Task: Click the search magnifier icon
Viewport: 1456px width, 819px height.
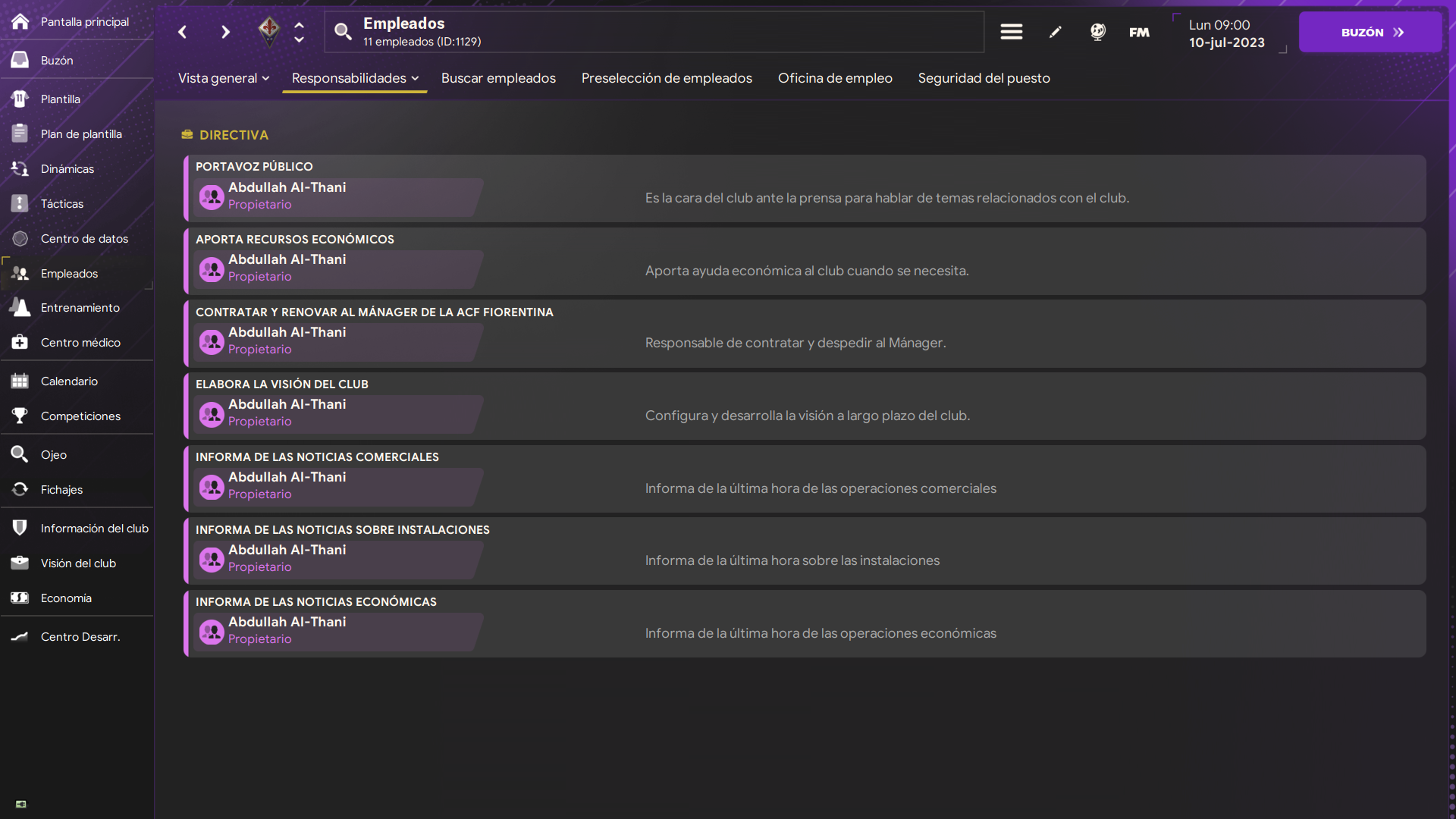Action: (x=343, y=32)
